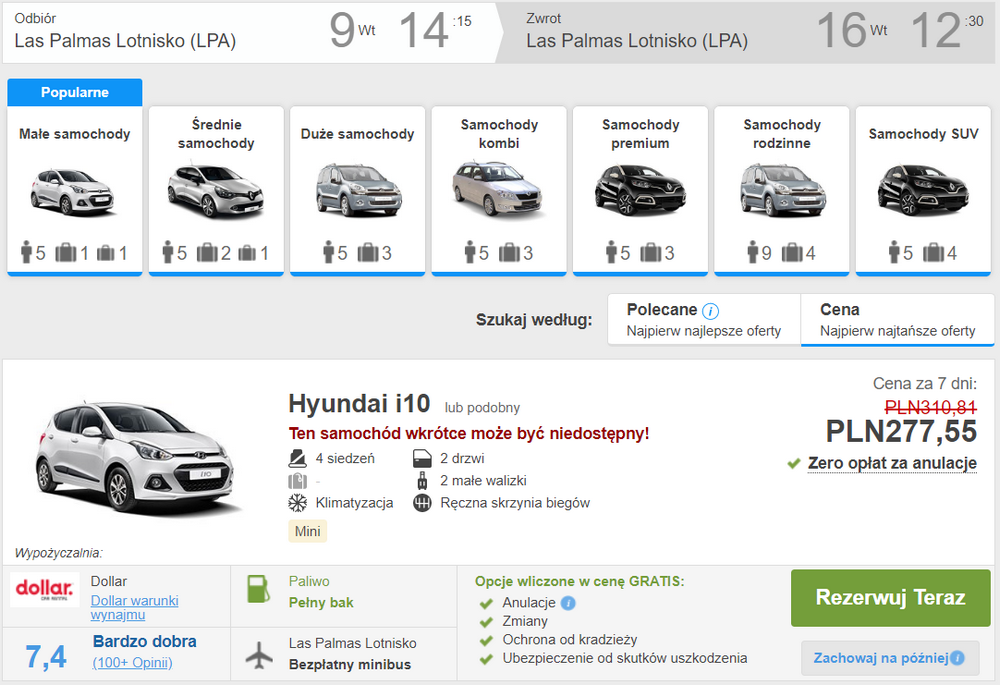Select the Małe samochody category card
The width and height of the screenshot is (1000, 685).
tap(75, 191)
